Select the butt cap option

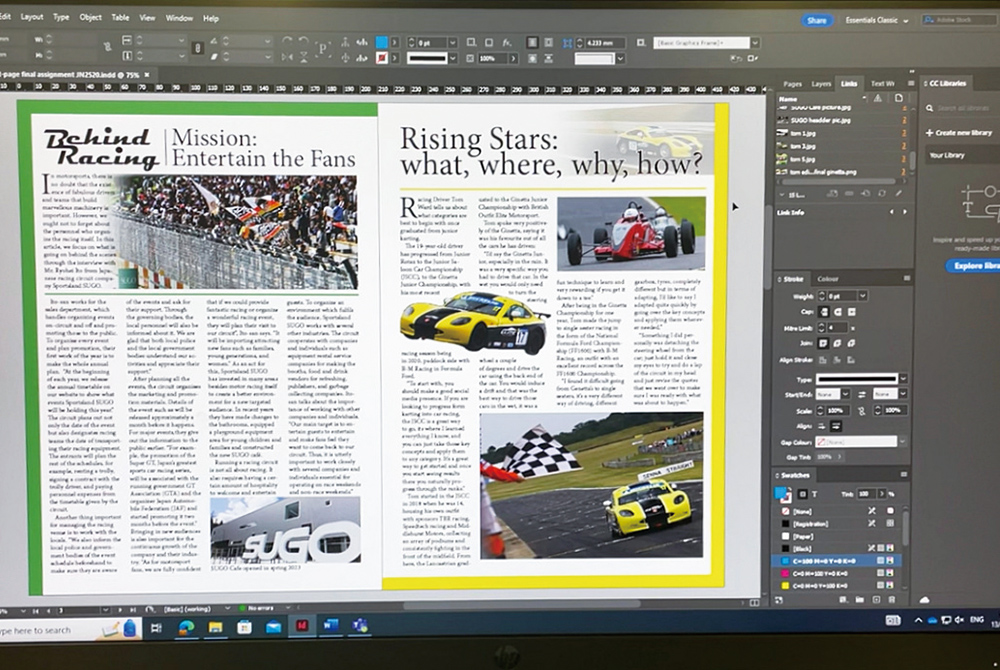pyautogui.click(x=824, y=312)
